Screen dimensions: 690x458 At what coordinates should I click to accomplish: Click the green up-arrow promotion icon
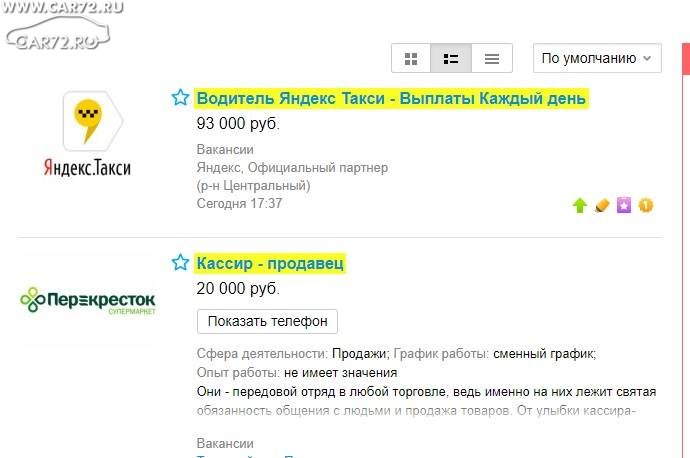click(580, 205)
